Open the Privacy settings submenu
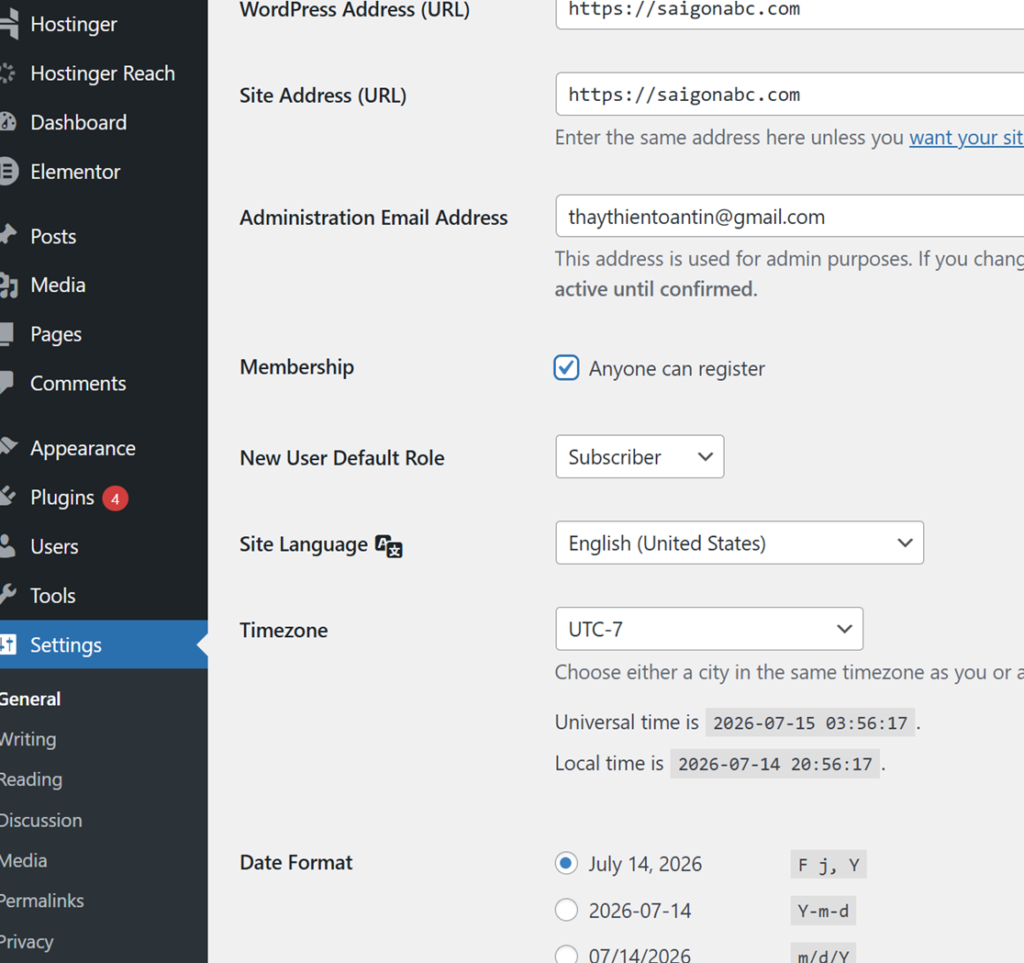 (27, 941)
